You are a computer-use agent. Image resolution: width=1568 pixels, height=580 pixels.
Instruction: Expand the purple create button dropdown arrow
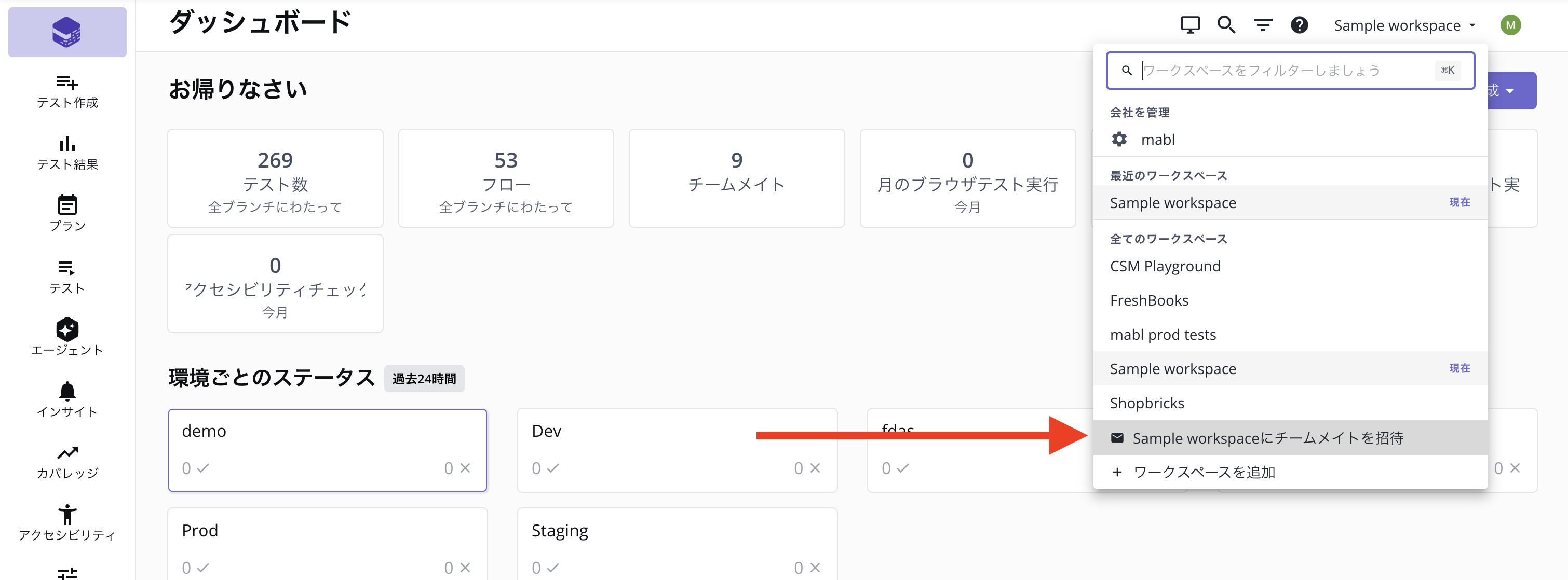(x=1510, y=91)
